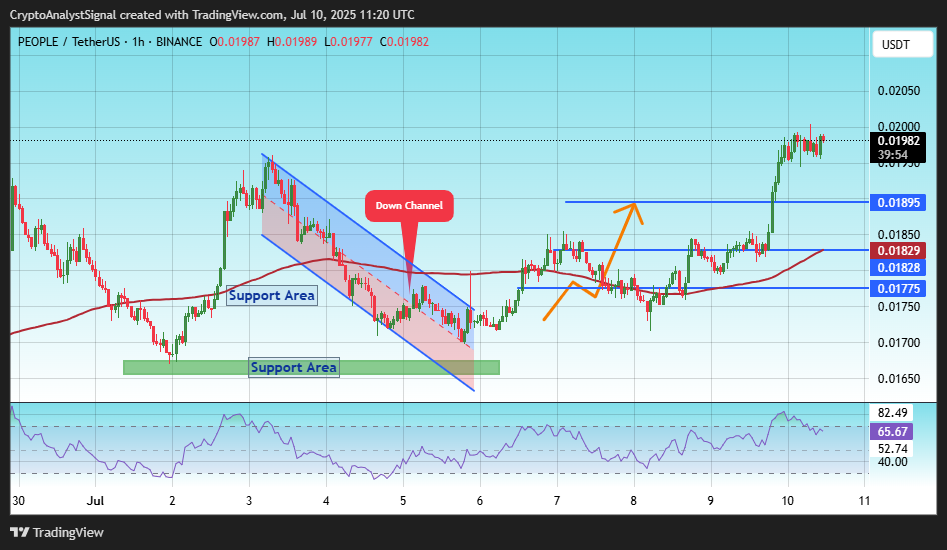
Task: Click the date 9 on time axis
Action: click(711, 500)
